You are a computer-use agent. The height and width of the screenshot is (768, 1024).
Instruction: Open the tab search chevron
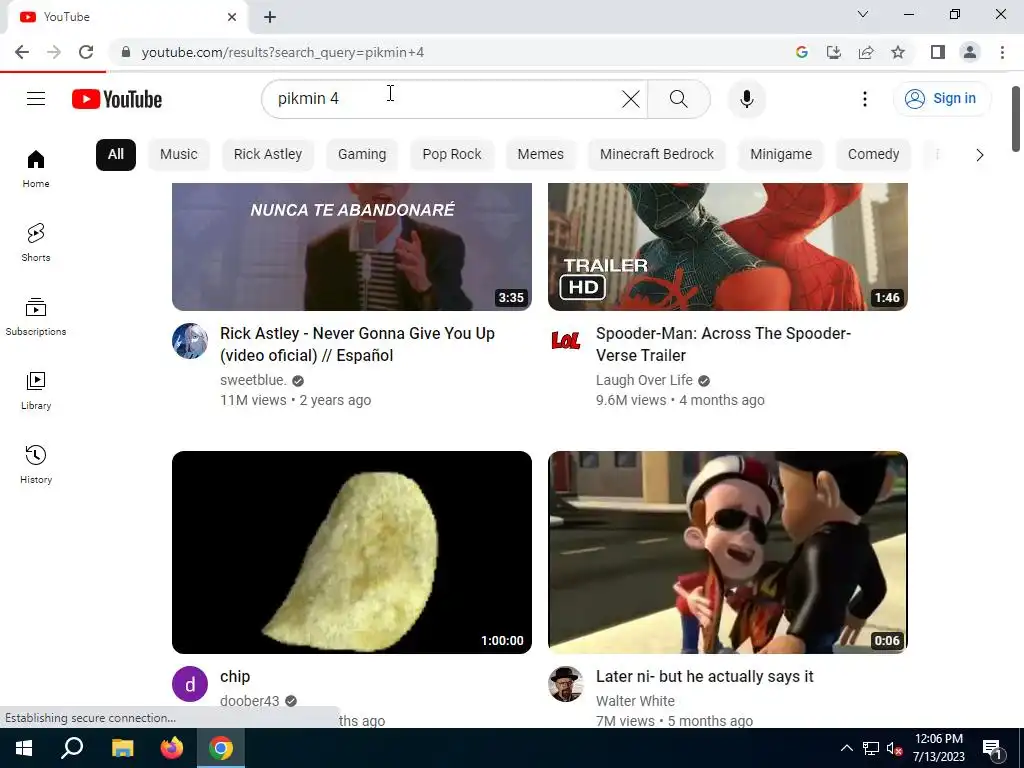pyautogui.click(x=863, y=14)
